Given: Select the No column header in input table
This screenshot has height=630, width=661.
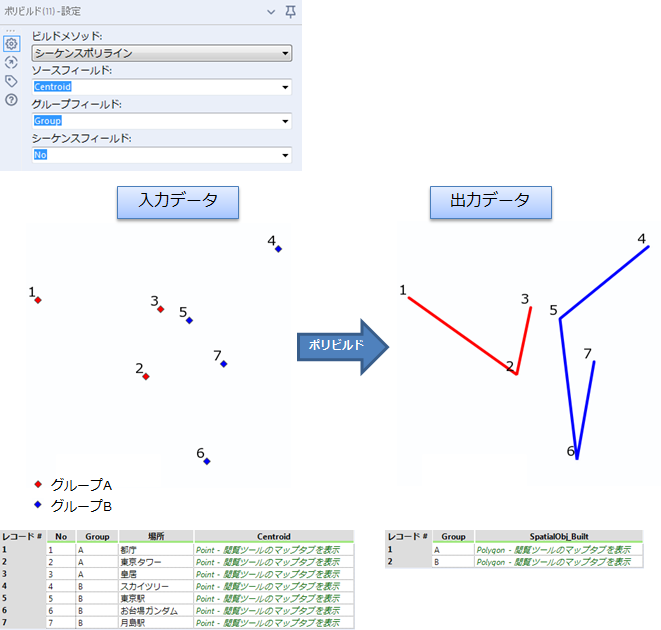Looking at the screenshot, I should tap(61, 536).
